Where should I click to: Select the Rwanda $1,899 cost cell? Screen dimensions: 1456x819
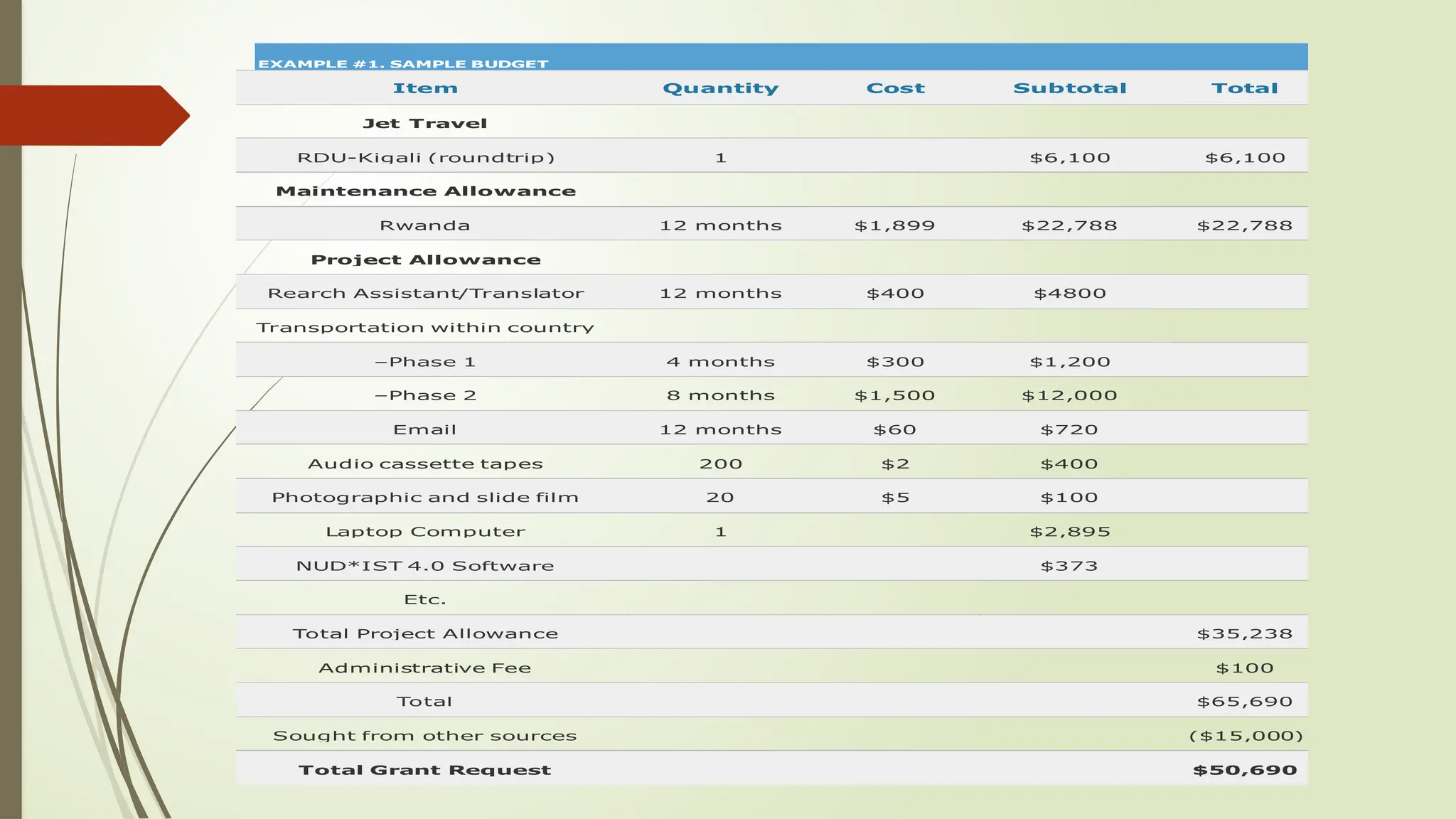pos(894,225)
